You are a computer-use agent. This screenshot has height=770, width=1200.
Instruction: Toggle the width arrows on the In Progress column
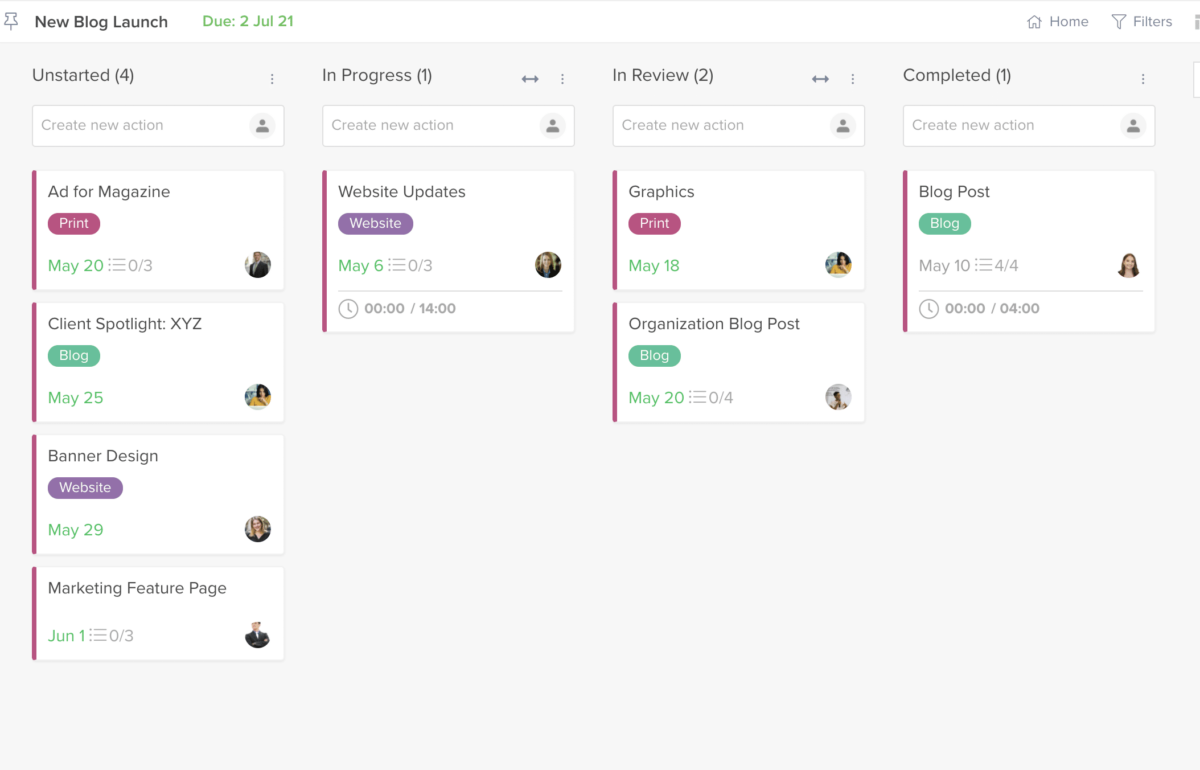[529, 77]
